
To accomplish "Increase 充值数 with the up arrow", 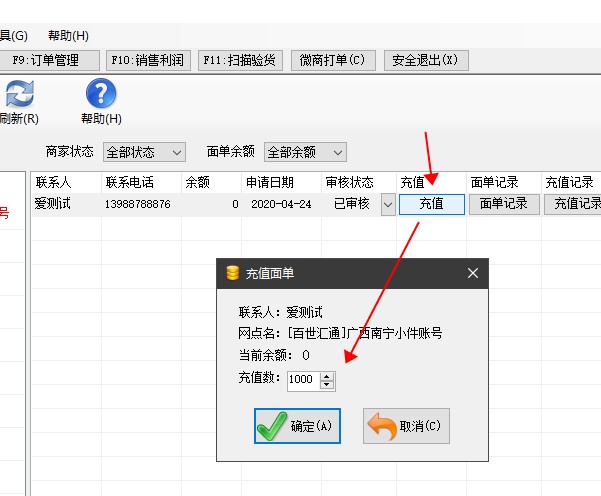I will [x=328, y=376].
